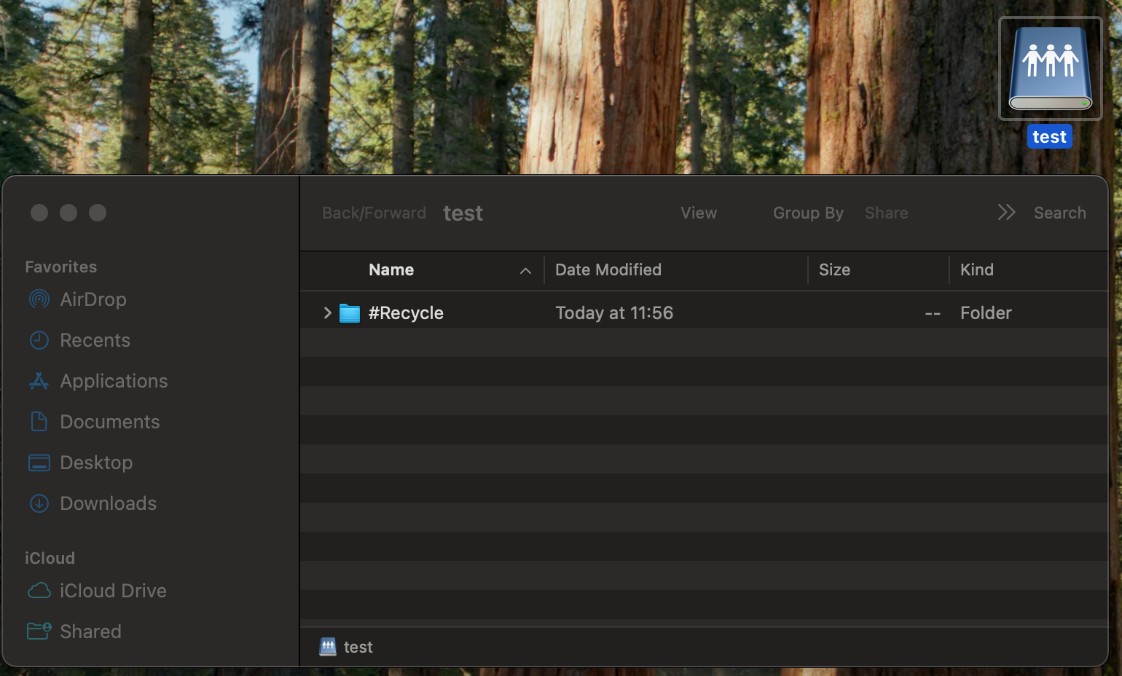
Task: Open the iCloud Drive cloud icon
Action: (x=39, y=591)
